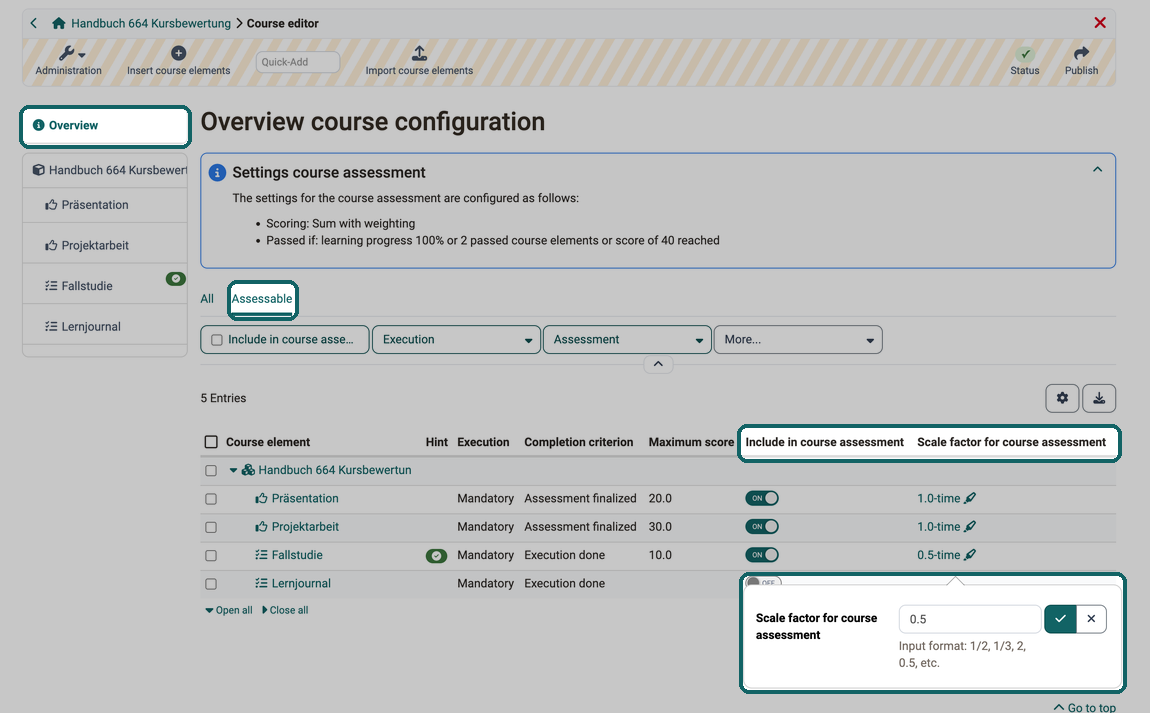Collapse the filter bar with the up chevron
This screenshot has height=713, width=1150.
[x=658, y=364]
